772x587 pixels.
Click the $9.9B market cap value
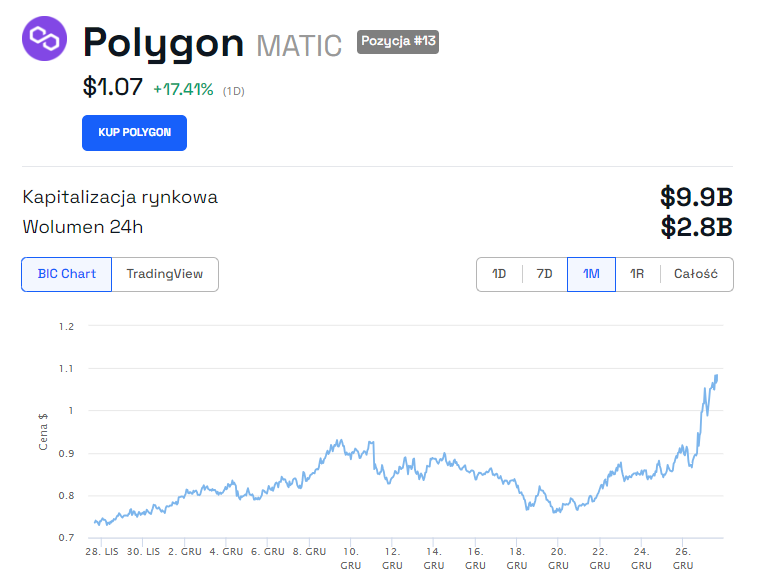coord(696,196)
